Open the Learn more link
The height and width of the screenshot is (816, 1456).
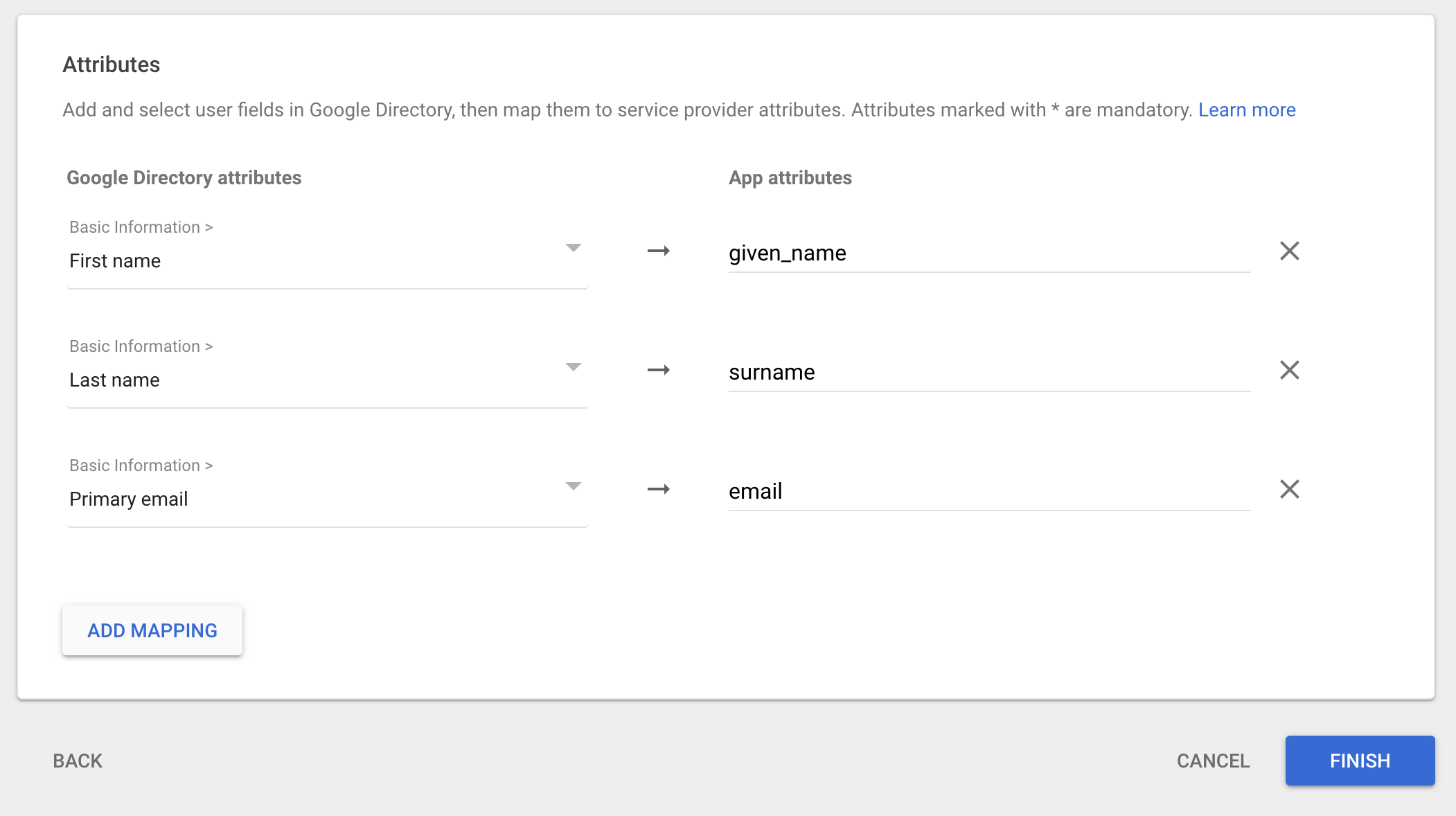coord(1247,110)
